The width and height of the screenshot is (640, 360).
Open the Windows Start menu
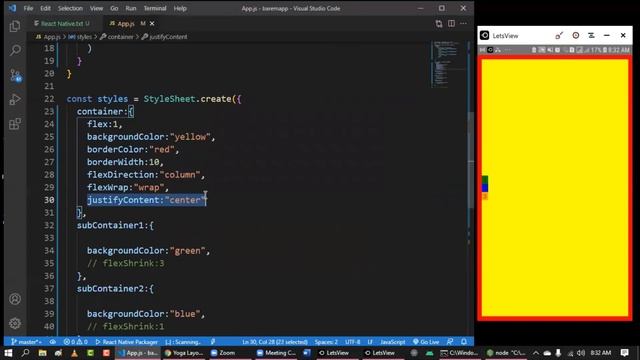8,353
